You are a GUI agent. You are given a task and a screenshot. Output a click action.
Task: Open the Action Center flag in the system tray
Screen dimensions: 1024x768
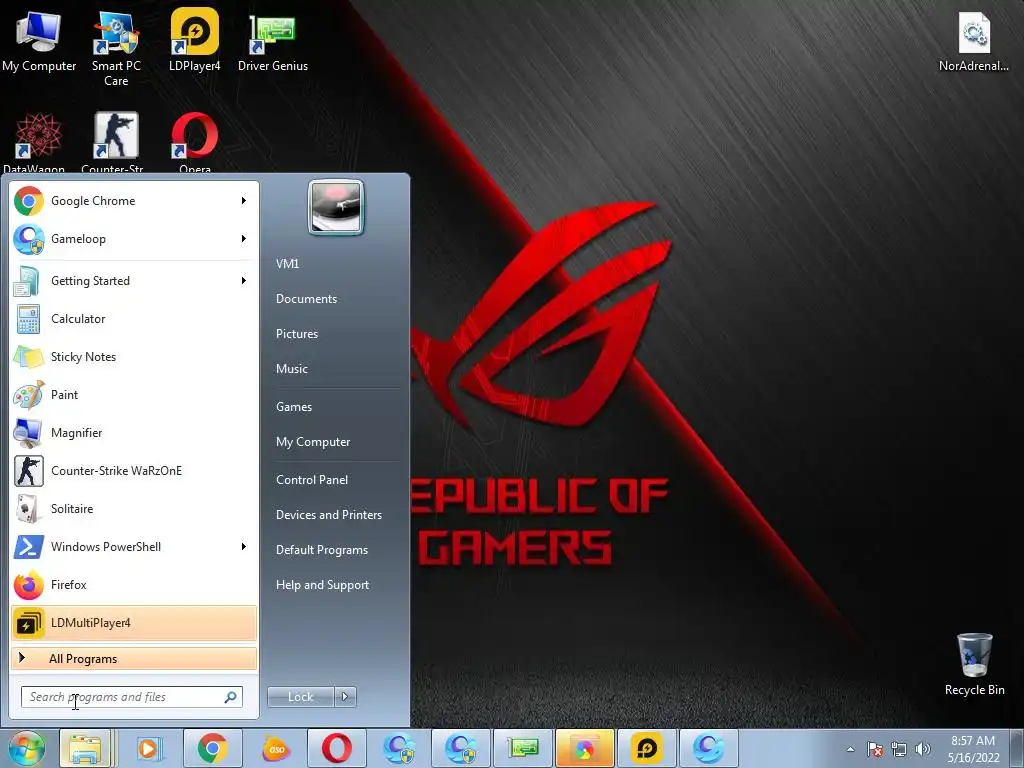[x=874, y=749]
